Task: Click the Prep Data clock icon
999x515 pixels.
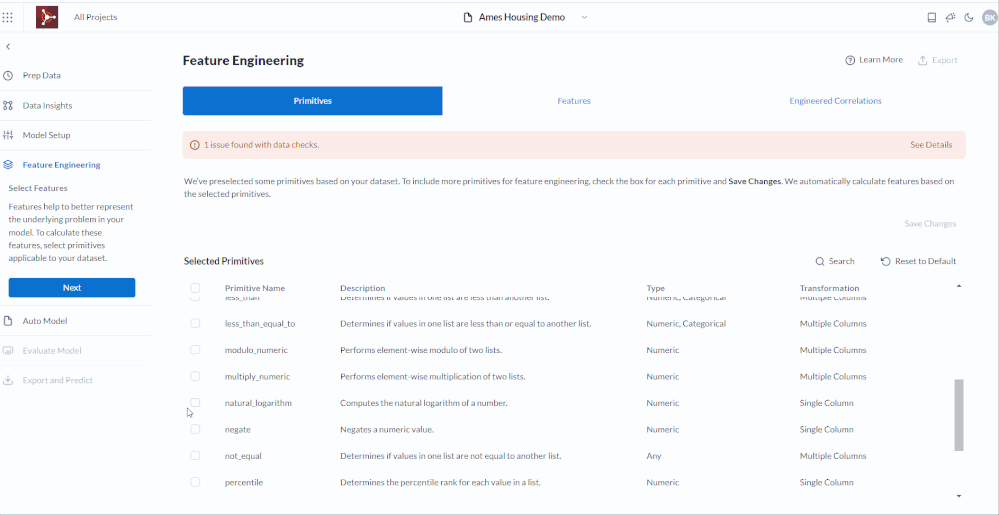Action: [x=8, y=75]
